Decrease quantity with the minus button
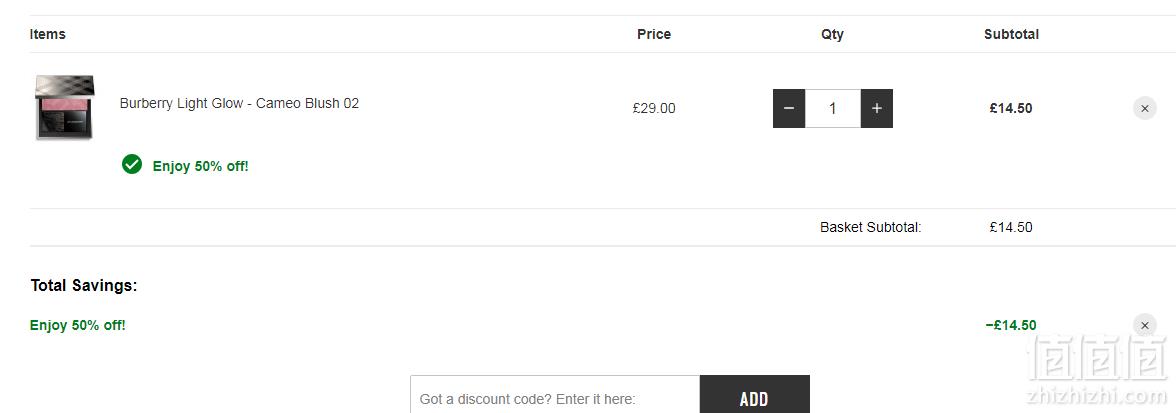 point(789,109)
